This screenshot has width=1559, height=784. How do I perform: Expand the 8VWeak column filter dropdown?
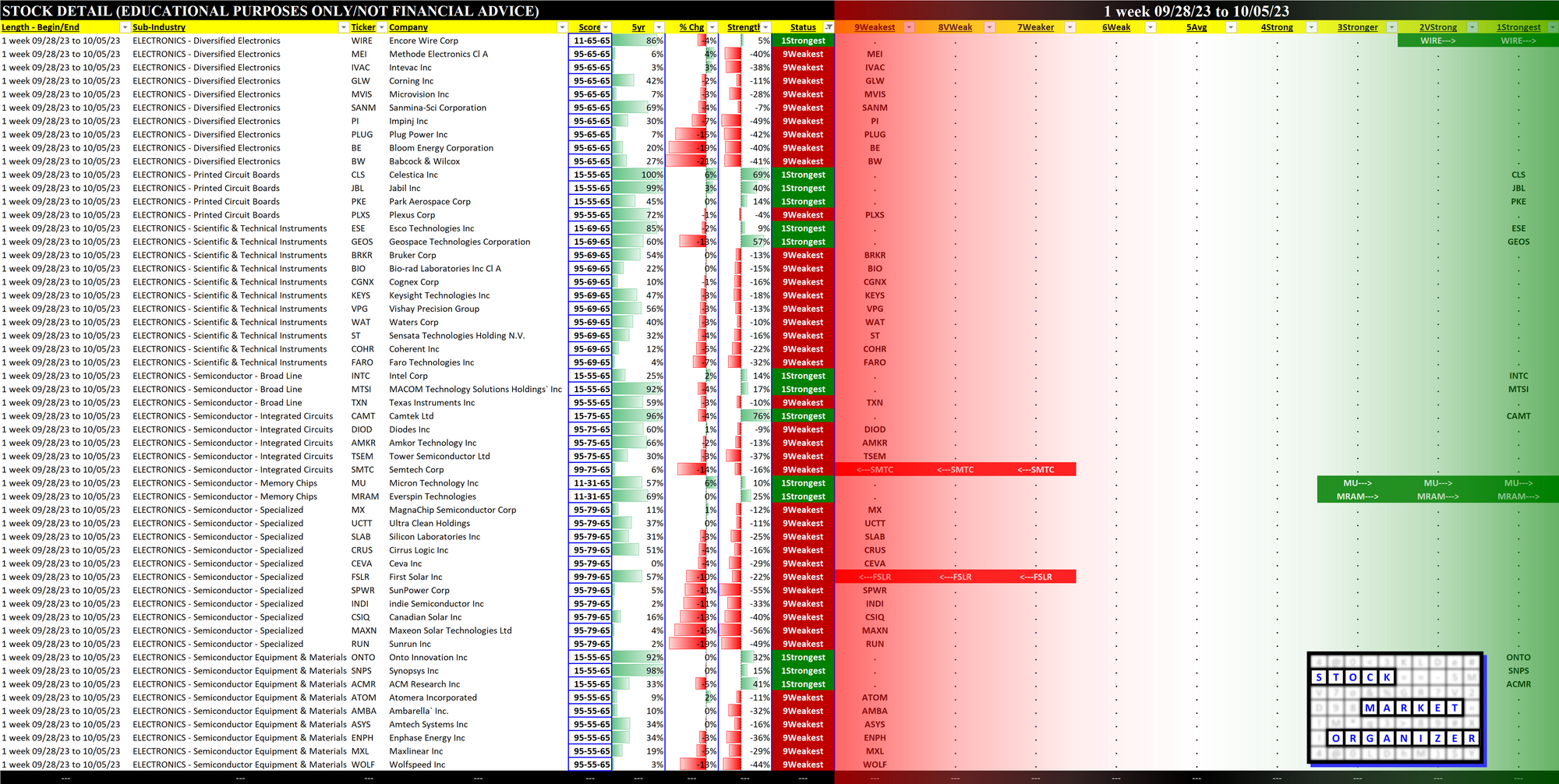click(989, 27)
